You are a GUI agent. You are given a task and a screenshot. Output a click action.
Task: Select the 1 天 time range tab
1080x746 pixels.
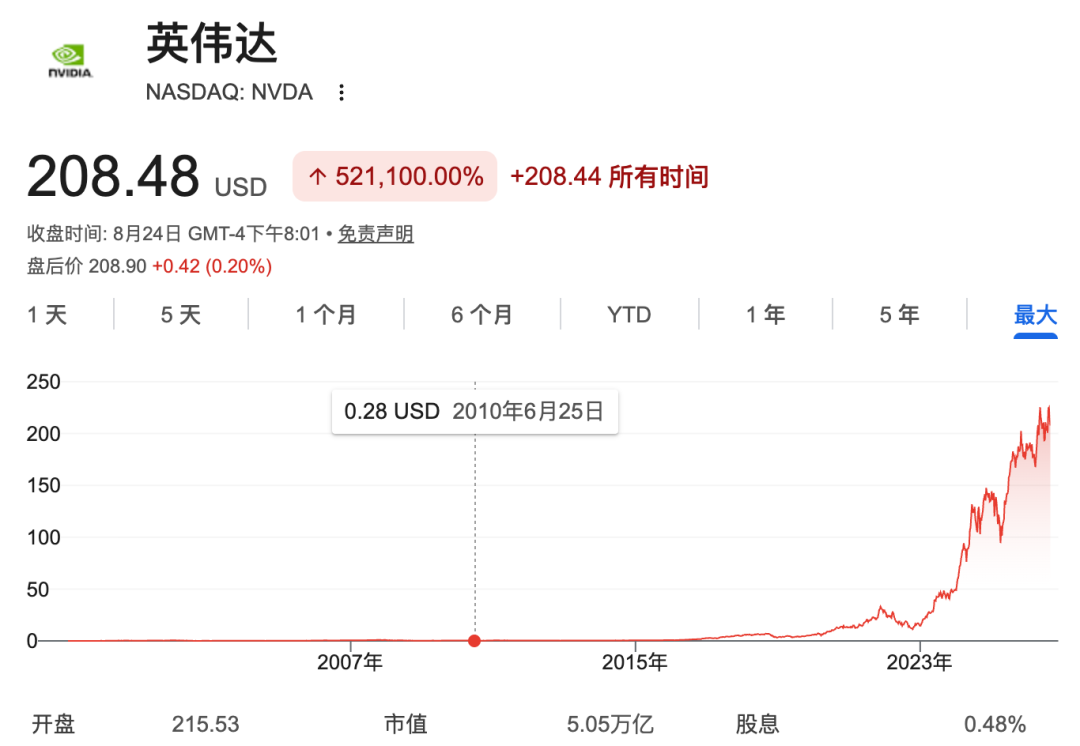[47, 315]
